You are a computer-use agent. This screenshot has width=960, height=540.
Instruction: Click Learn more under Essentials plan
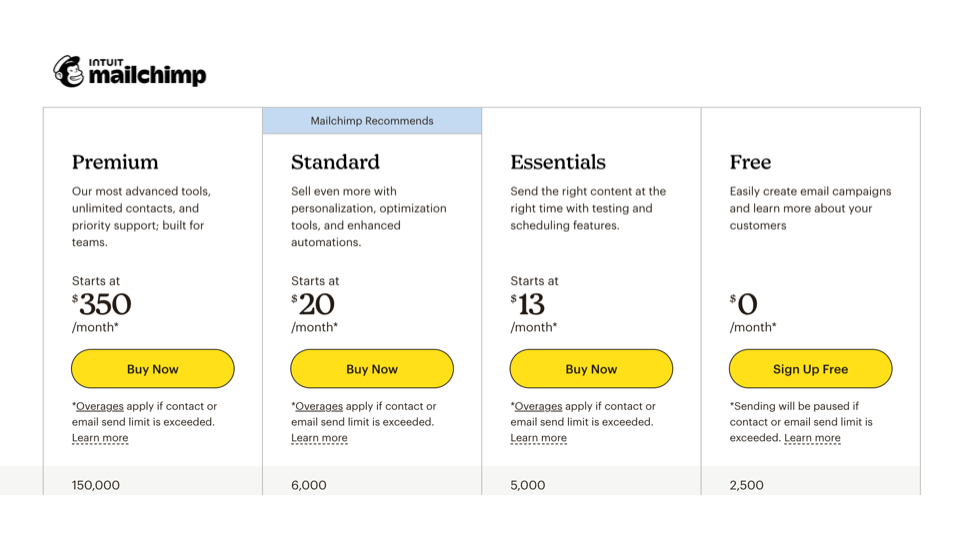click(538, 438)
